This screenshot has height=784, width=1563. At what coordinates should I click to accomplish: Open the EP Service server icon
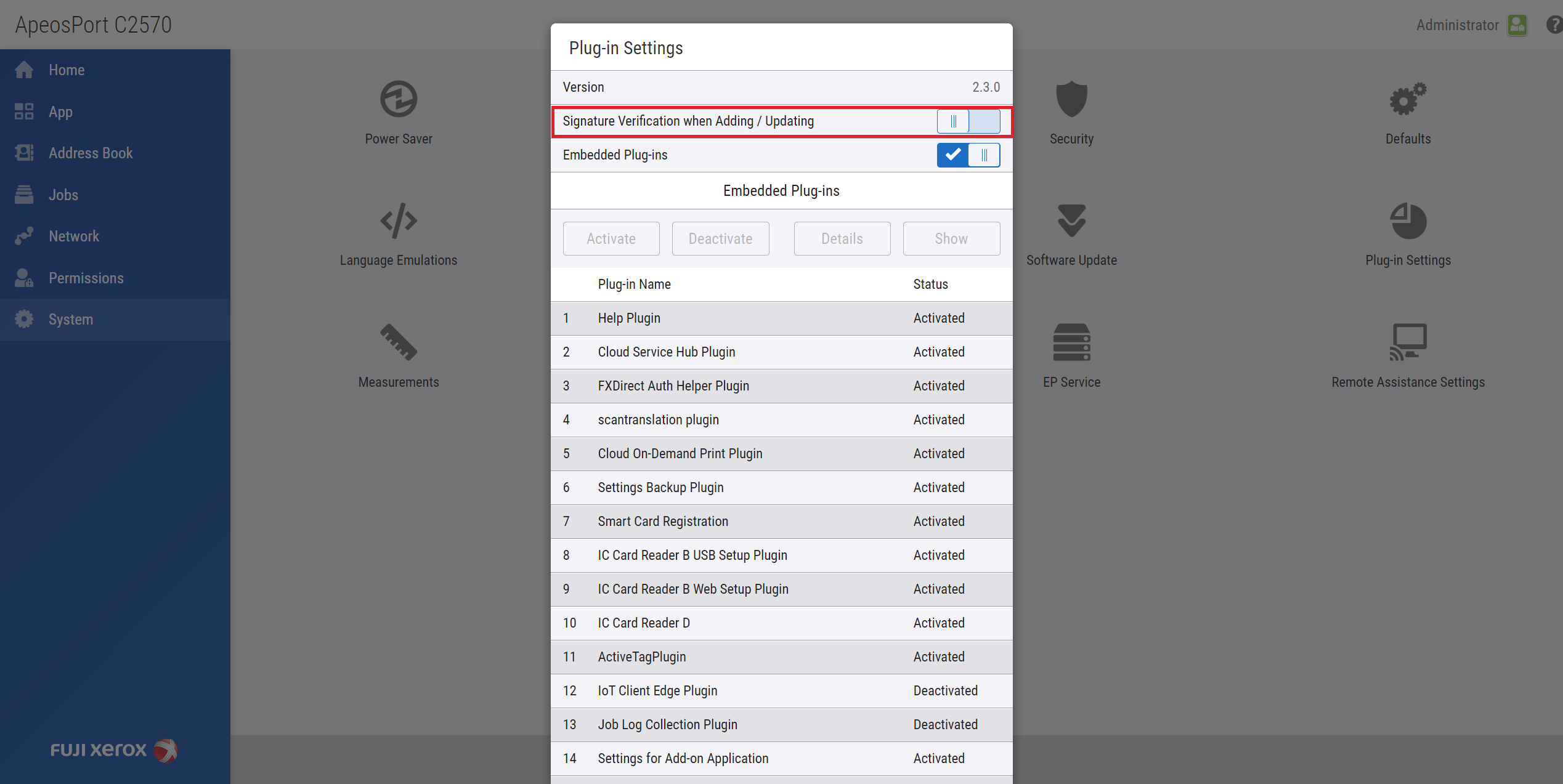click(x=1071, y=342)
